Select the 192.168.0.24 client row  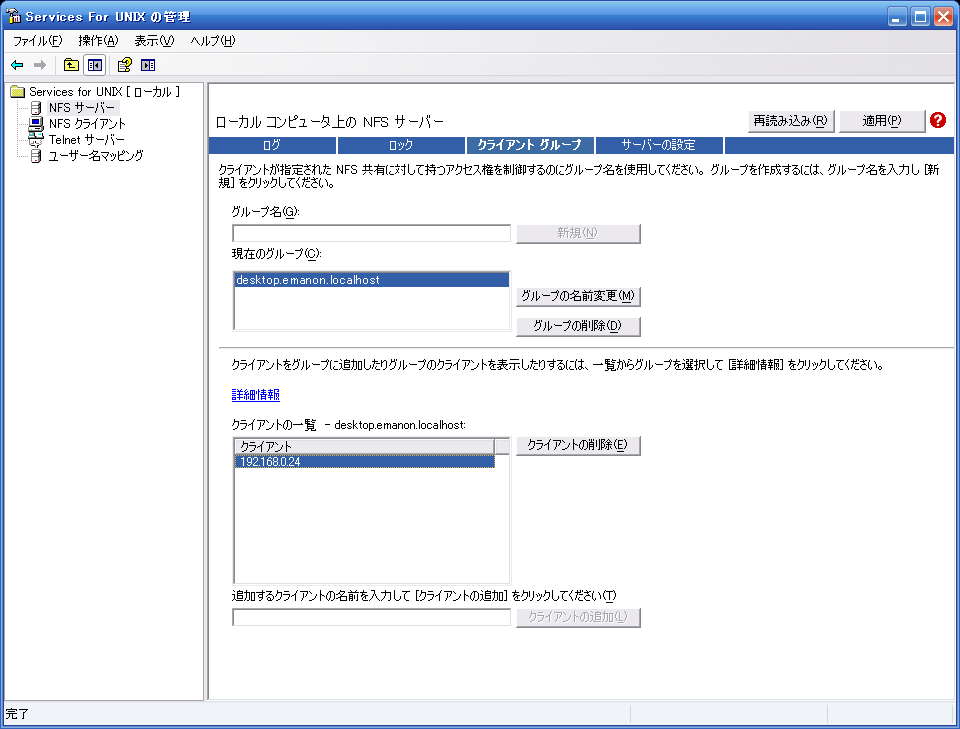point(365,462)
